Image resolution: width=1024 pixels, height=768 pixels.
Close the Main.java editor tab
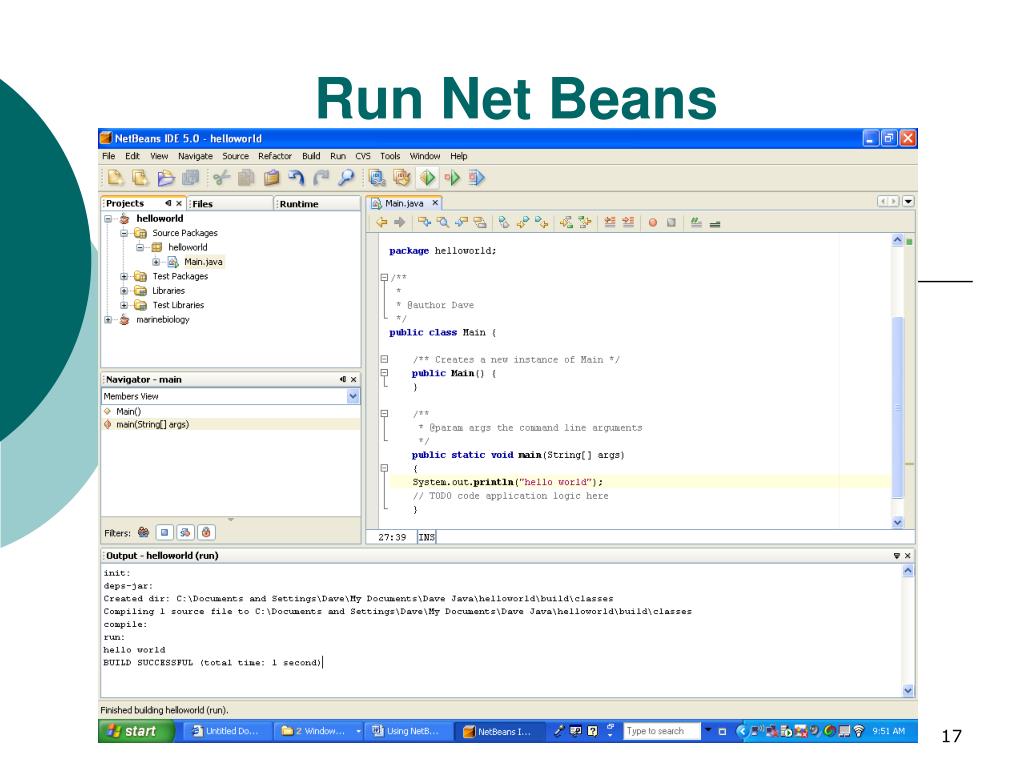pyautogui.click(x=435, y=203)
